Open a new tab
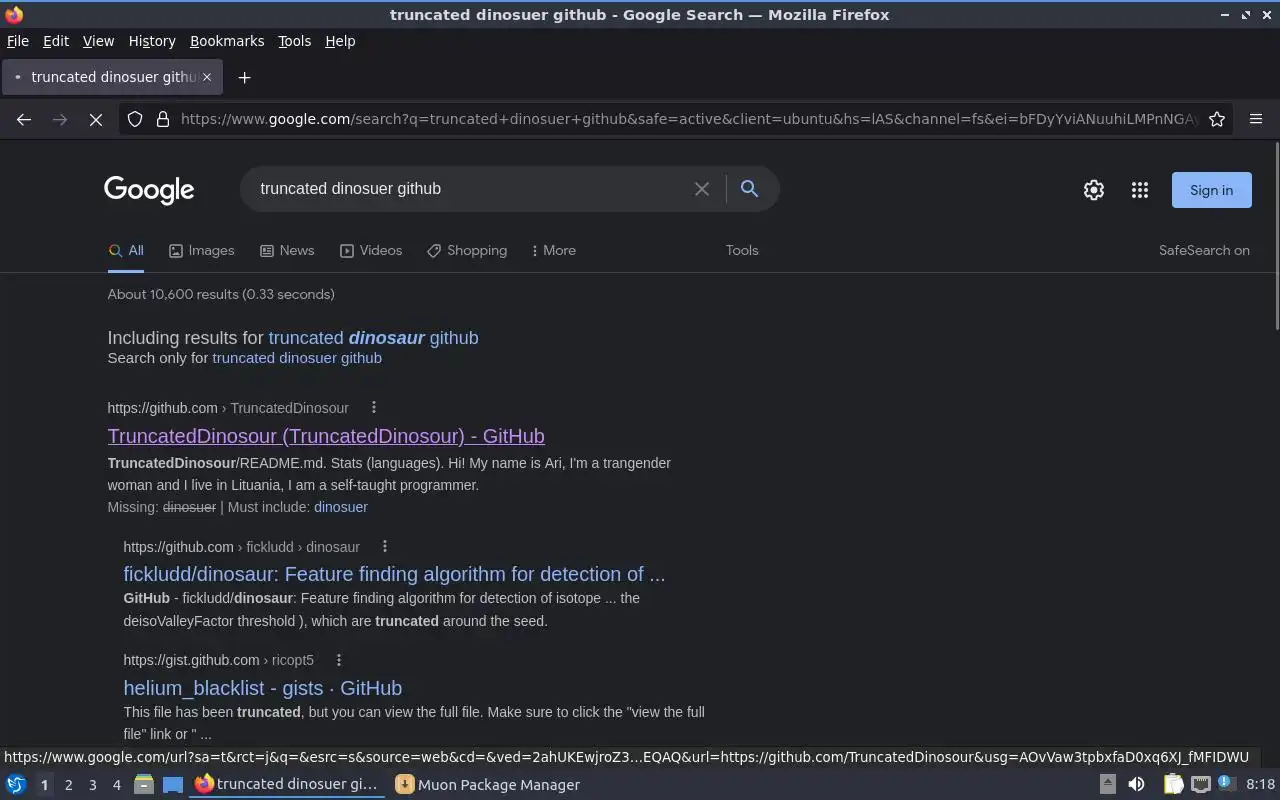1280x800 pixels. [244, 77]
